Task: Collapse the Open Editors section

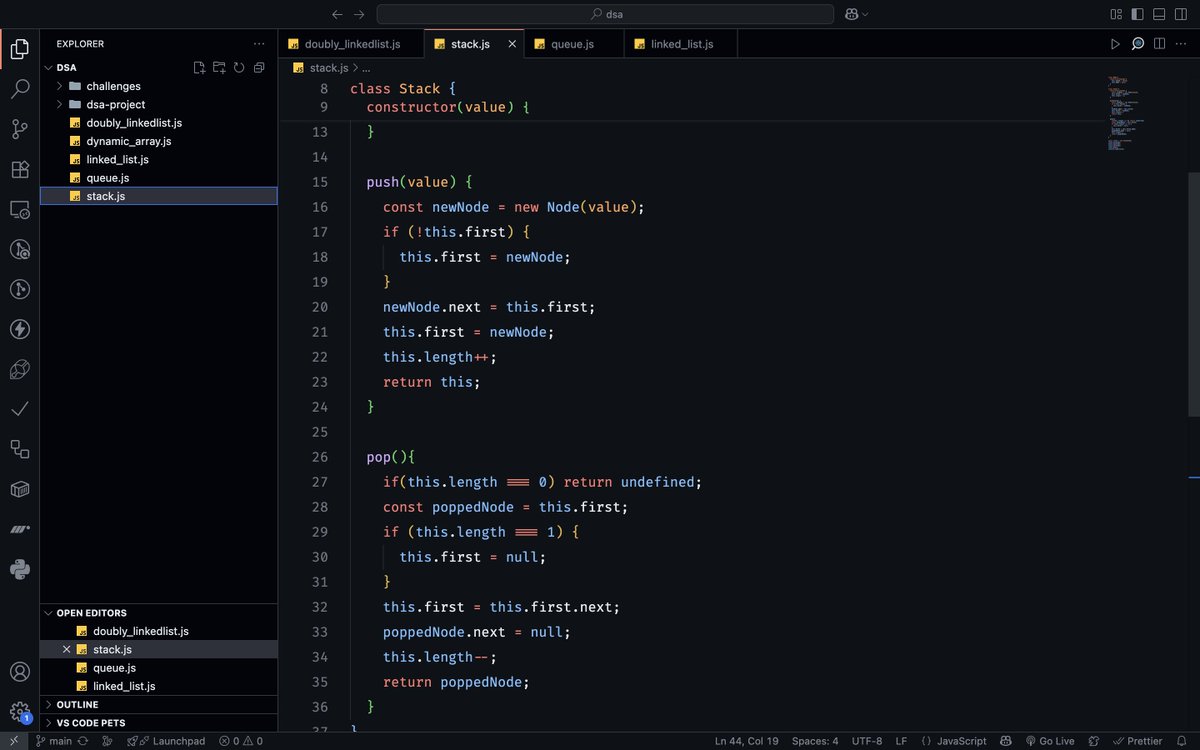Action: [x=159, y=613]
